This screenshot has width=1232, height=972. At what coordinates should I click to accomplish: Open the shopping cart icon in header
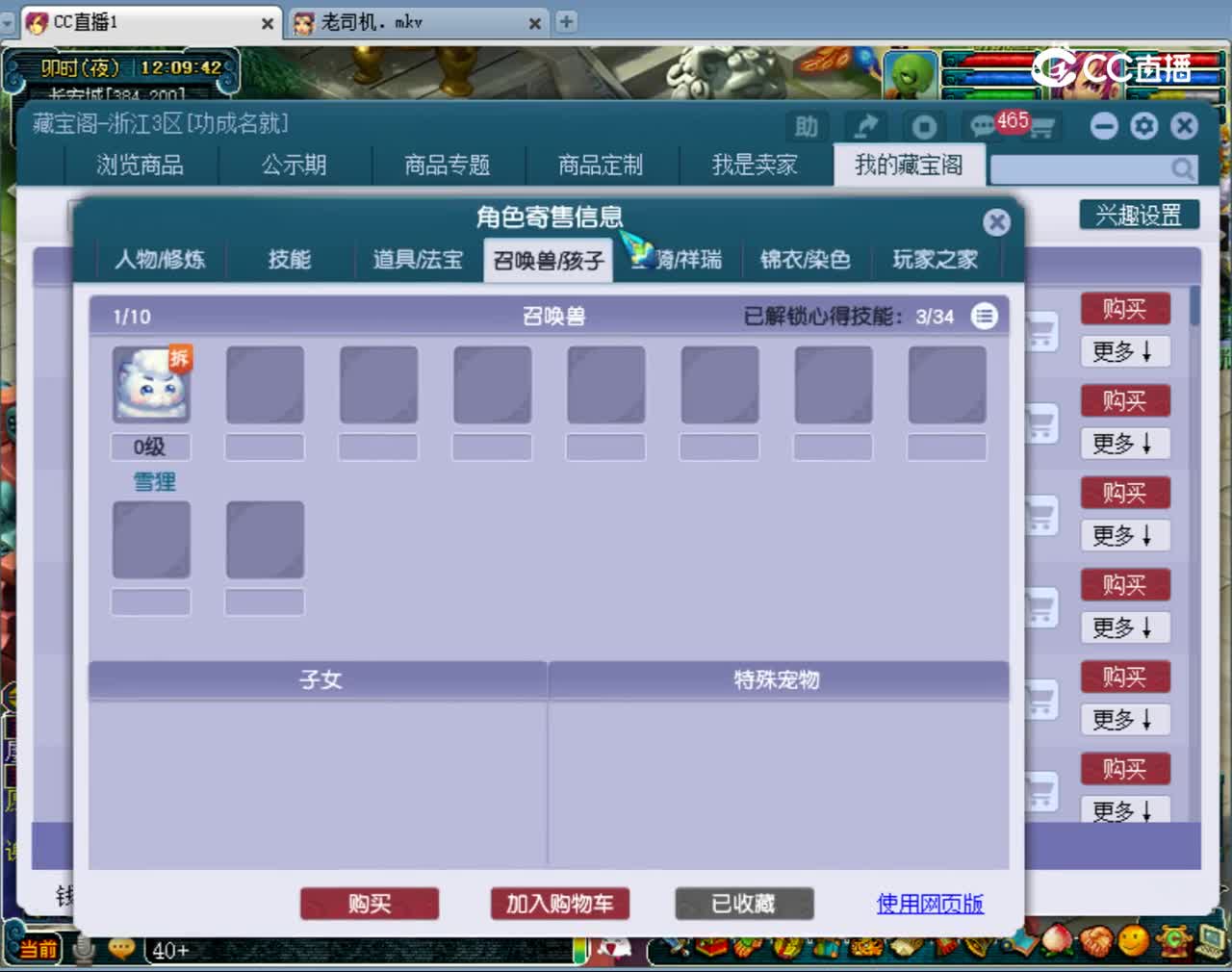pos(1042,127)
